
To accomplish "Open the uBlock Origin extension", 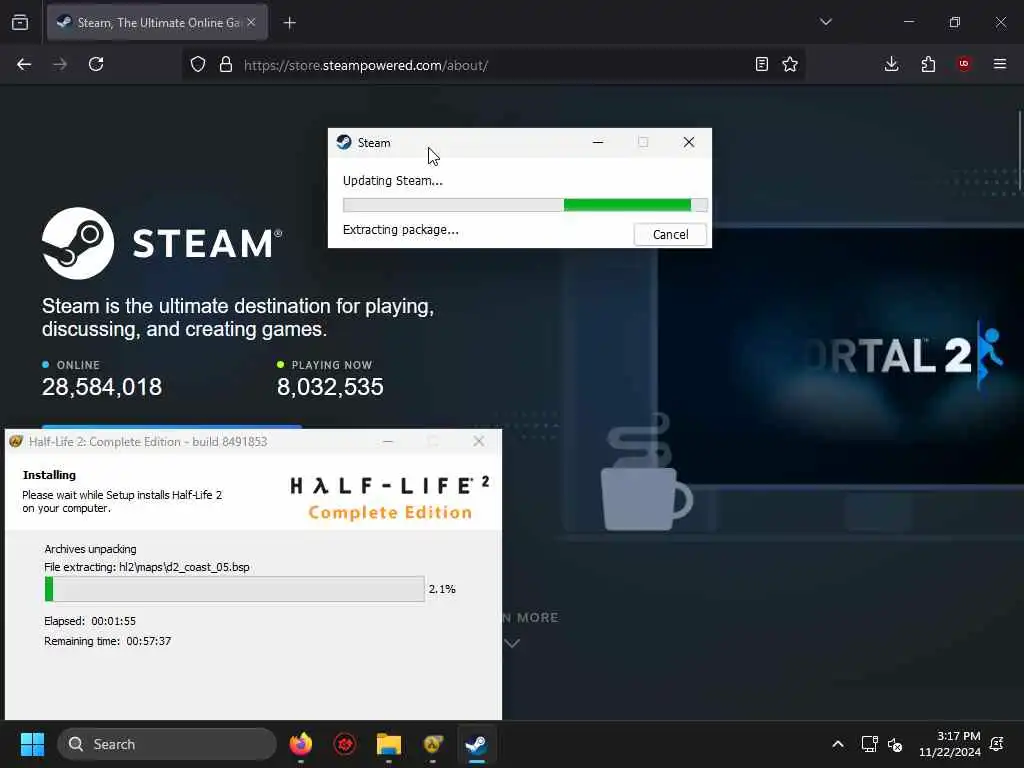I will click(964, 64).
